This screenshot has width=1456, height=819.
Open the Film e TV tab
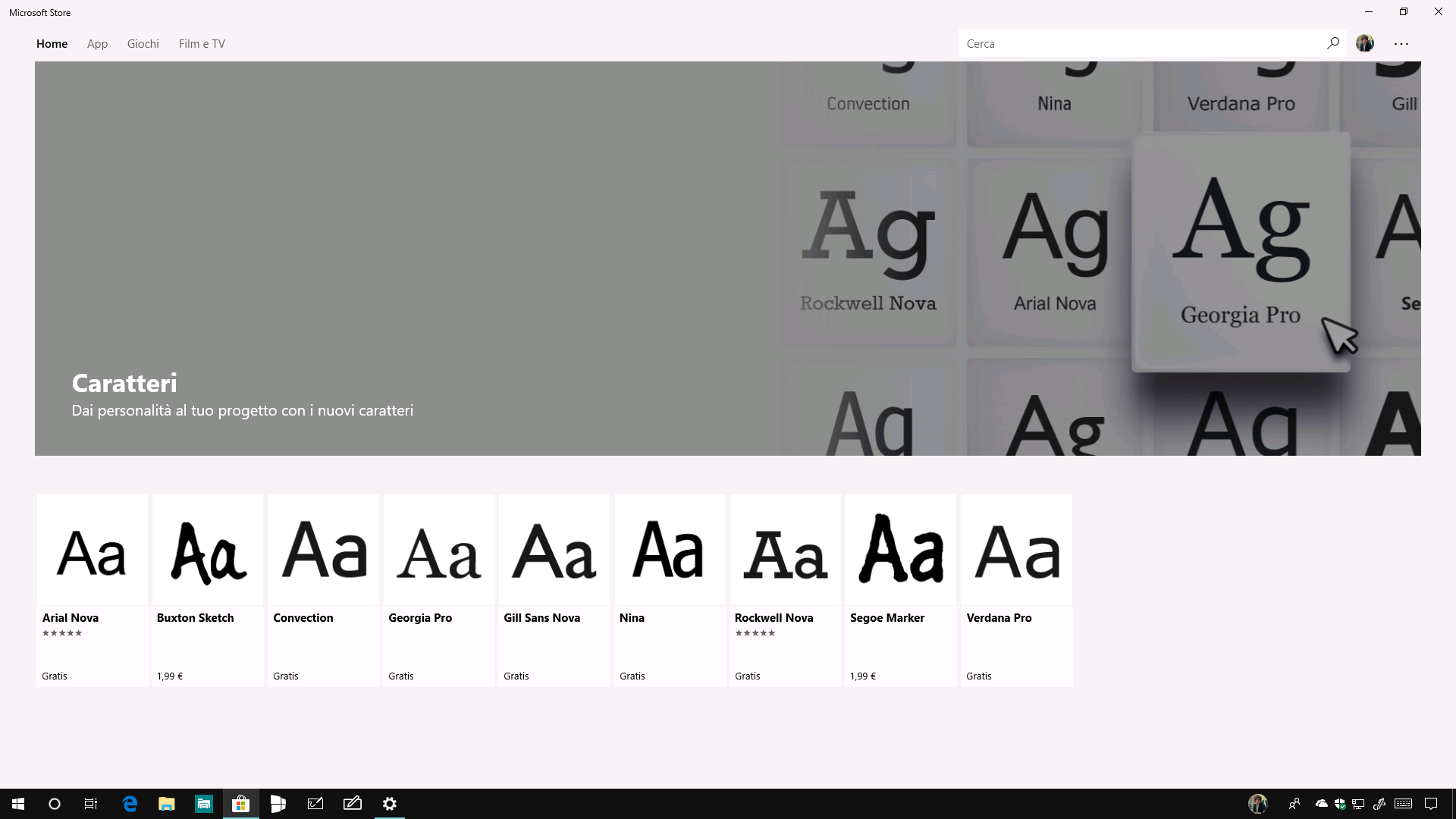(x=202, y=43)
